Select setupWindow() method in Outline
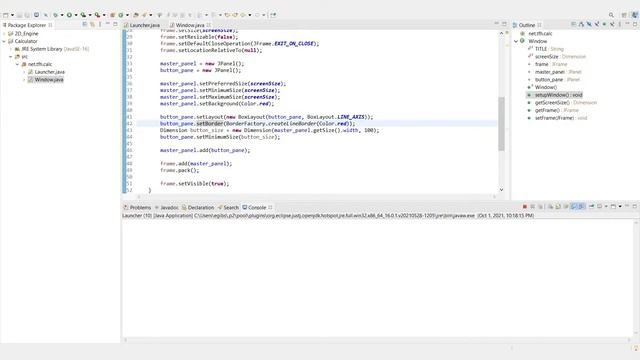 (x=558, y=95)
